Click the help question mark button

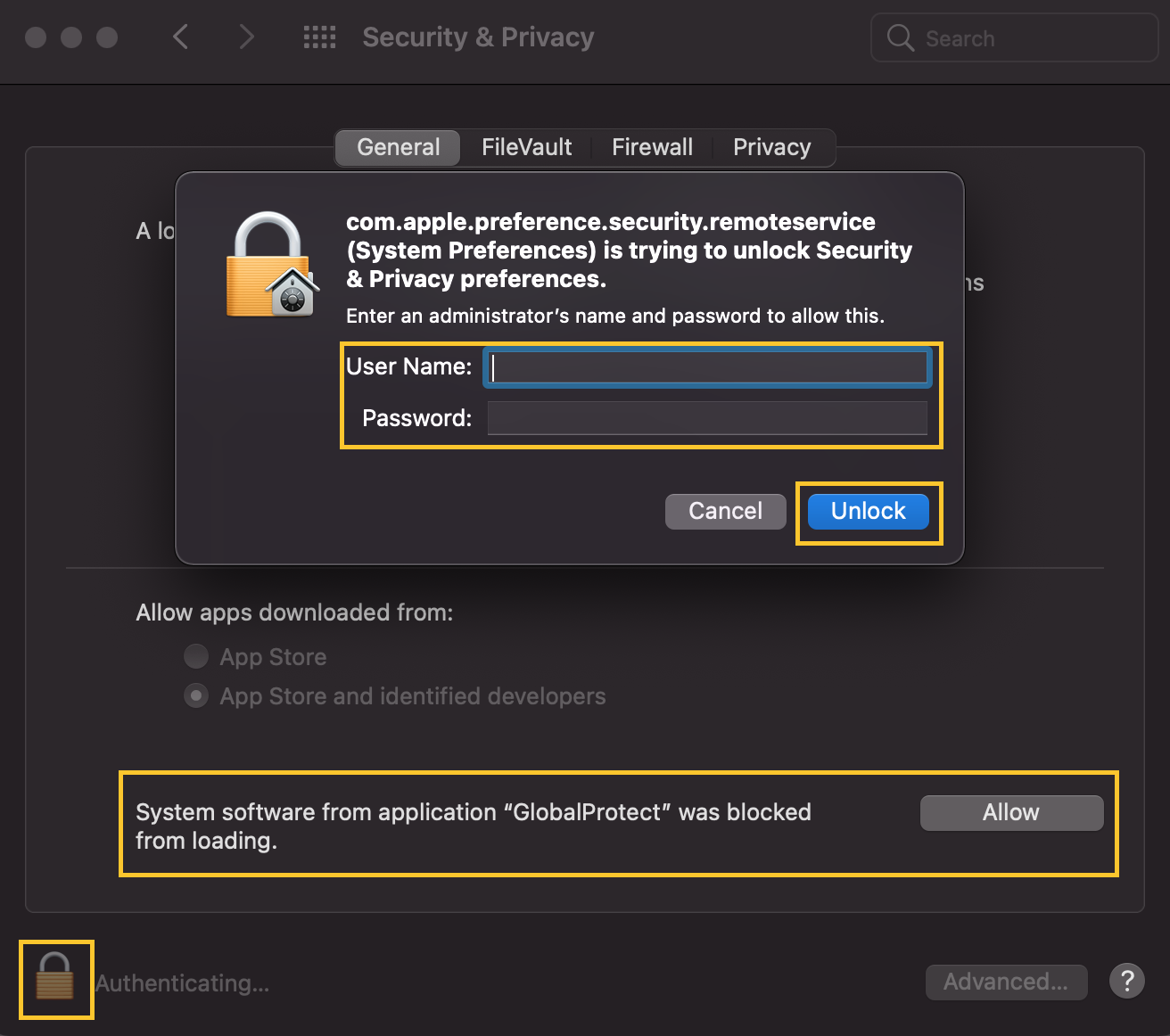point(1126,982)
